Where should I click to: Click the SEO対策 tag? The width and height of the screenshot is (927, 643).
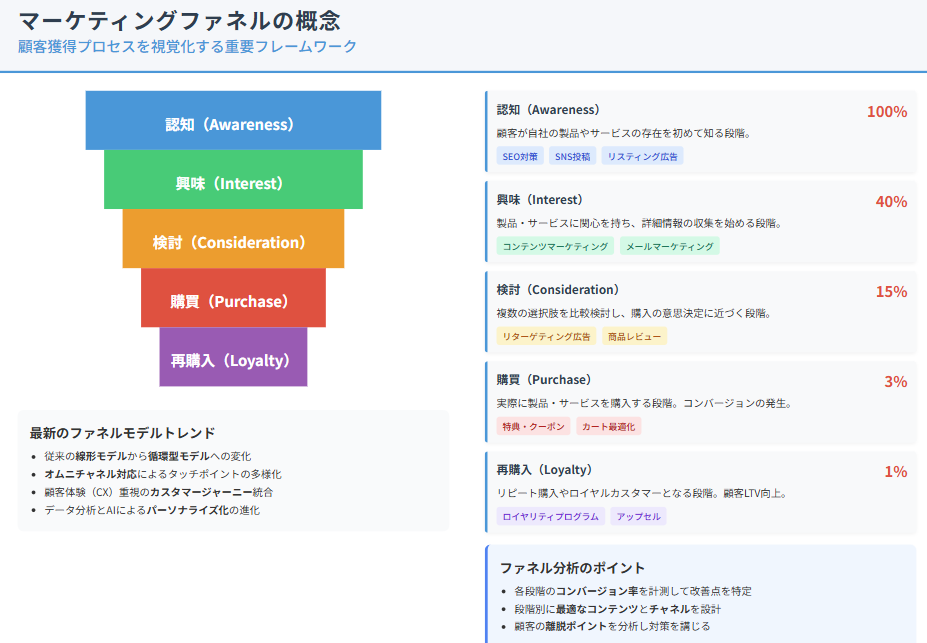(x=520, y=156)
